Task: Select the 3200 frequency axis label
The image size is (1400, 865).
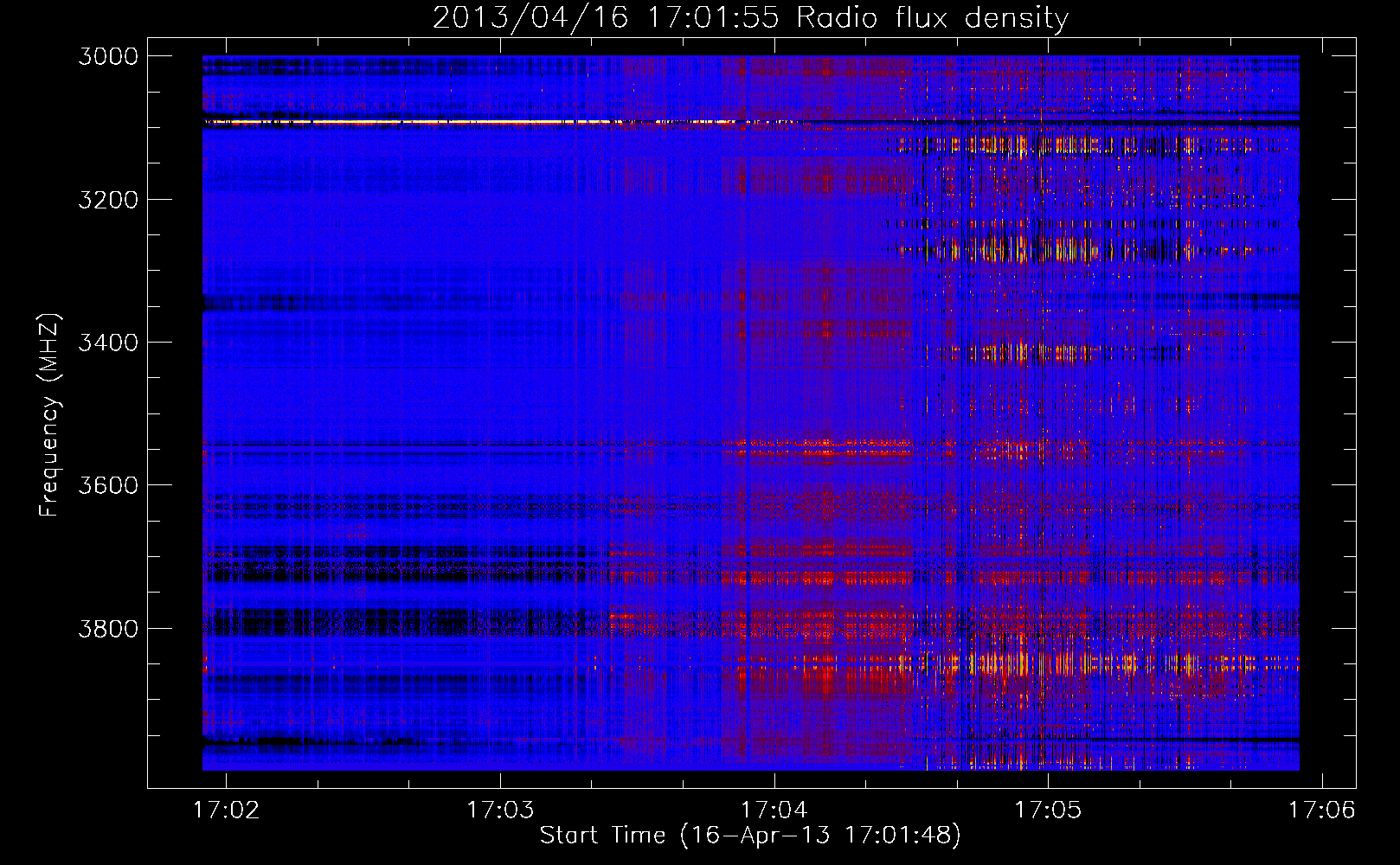Action: tap(108, 200)
